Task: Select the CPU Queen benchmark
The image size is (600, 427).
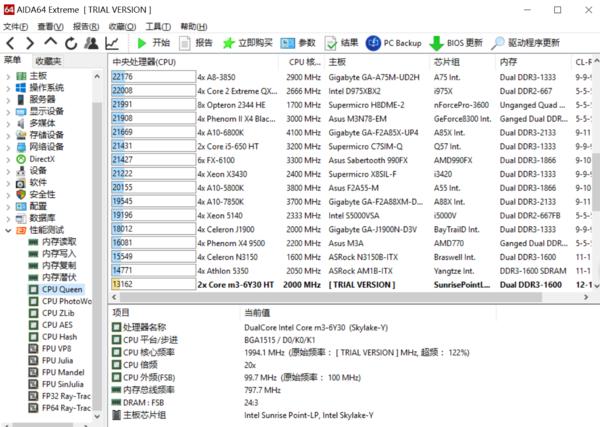Action: pyautogui.click(x=56, y=289)
